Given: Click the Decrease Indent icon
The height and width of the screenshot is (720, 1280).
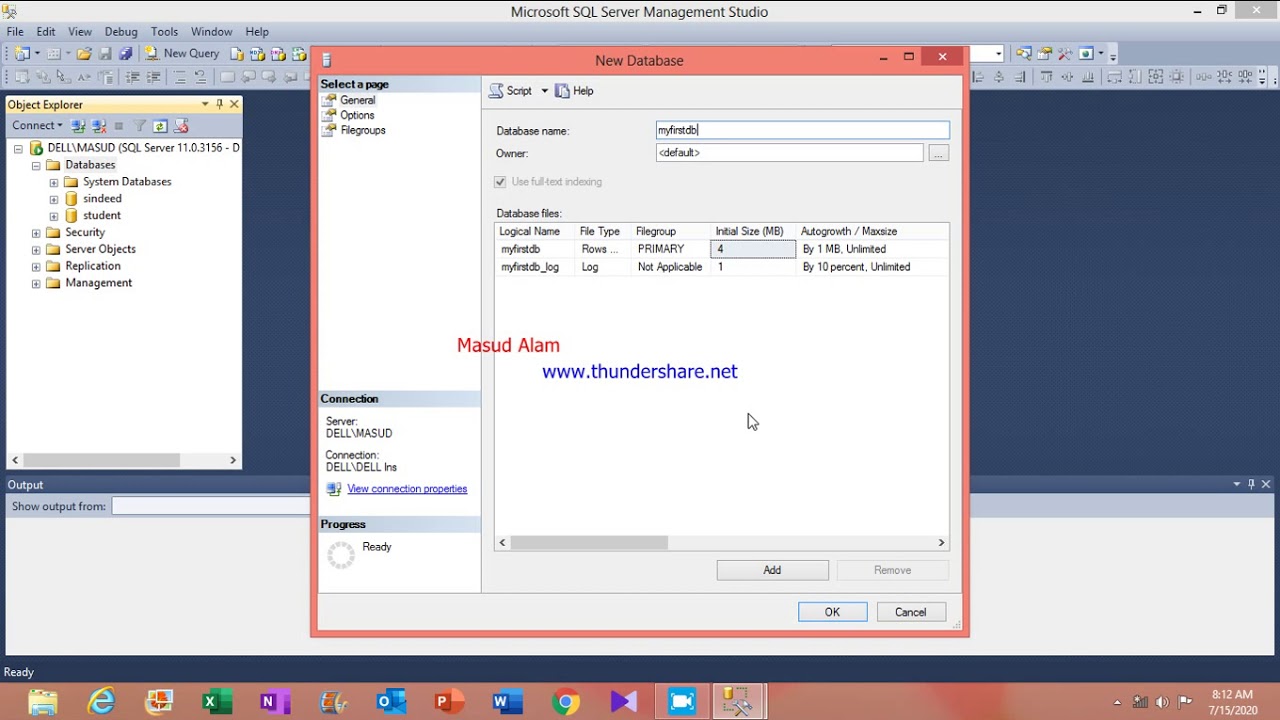Looking at the screenshot, I should (x=132, y=77).
